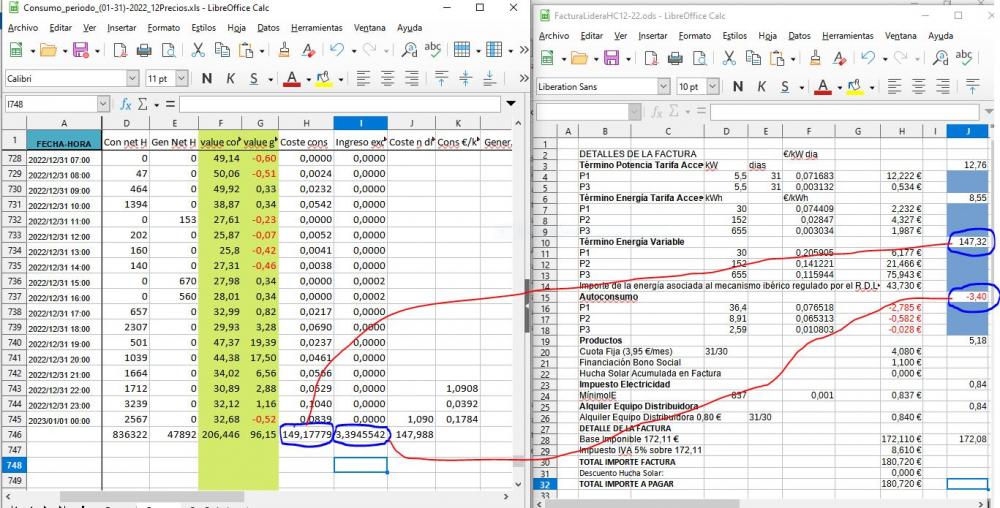Click the Sum sigma icon in the Consumo window
The image size is (1000, 508).
tap(142, 103)
